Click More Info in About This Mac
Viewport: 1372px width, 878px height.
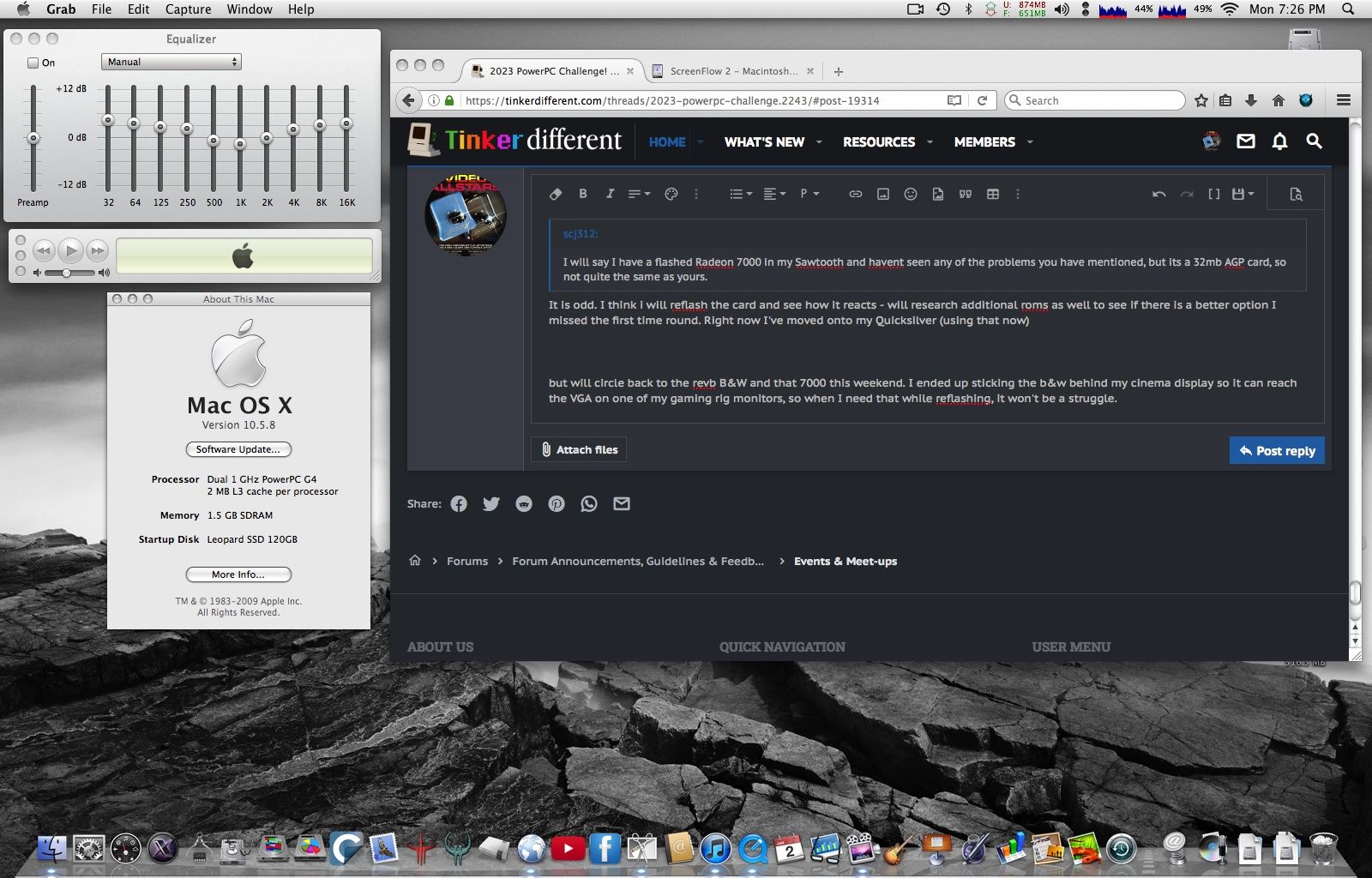tap(238, 574)
